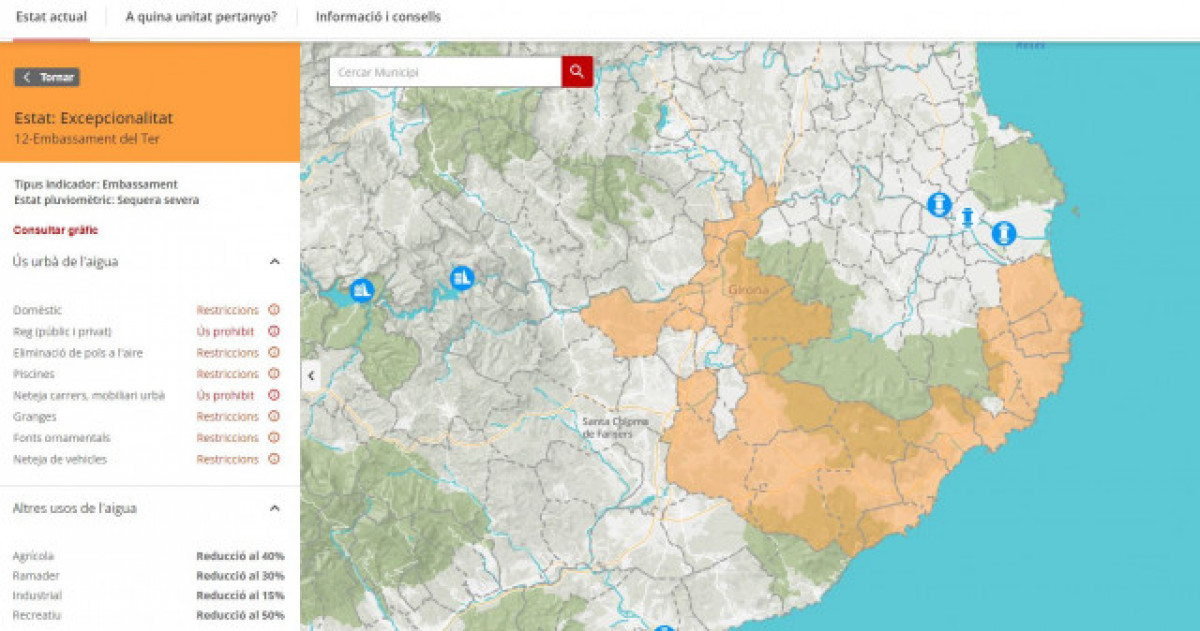Open the Consultar gràfic link
Image resolution: width=1200 pixels, height=631 pixels.
(55, 230)
